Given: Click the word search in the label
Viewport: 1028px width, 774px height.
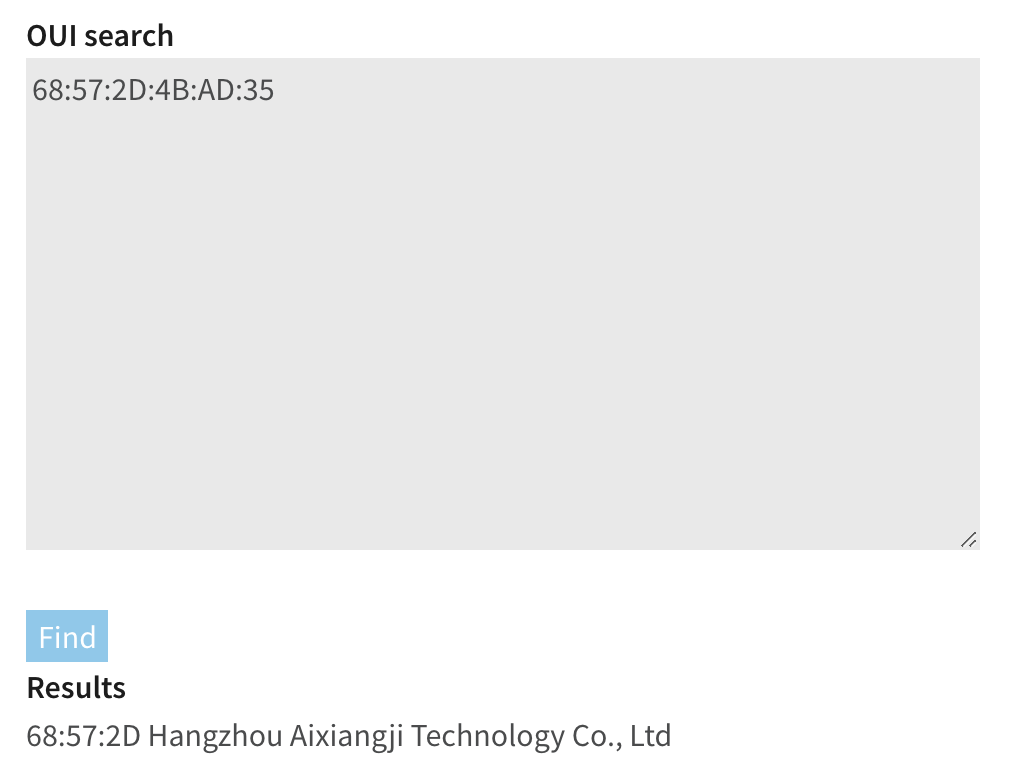Looking at the screenshot, I should (x=129, y=36).
